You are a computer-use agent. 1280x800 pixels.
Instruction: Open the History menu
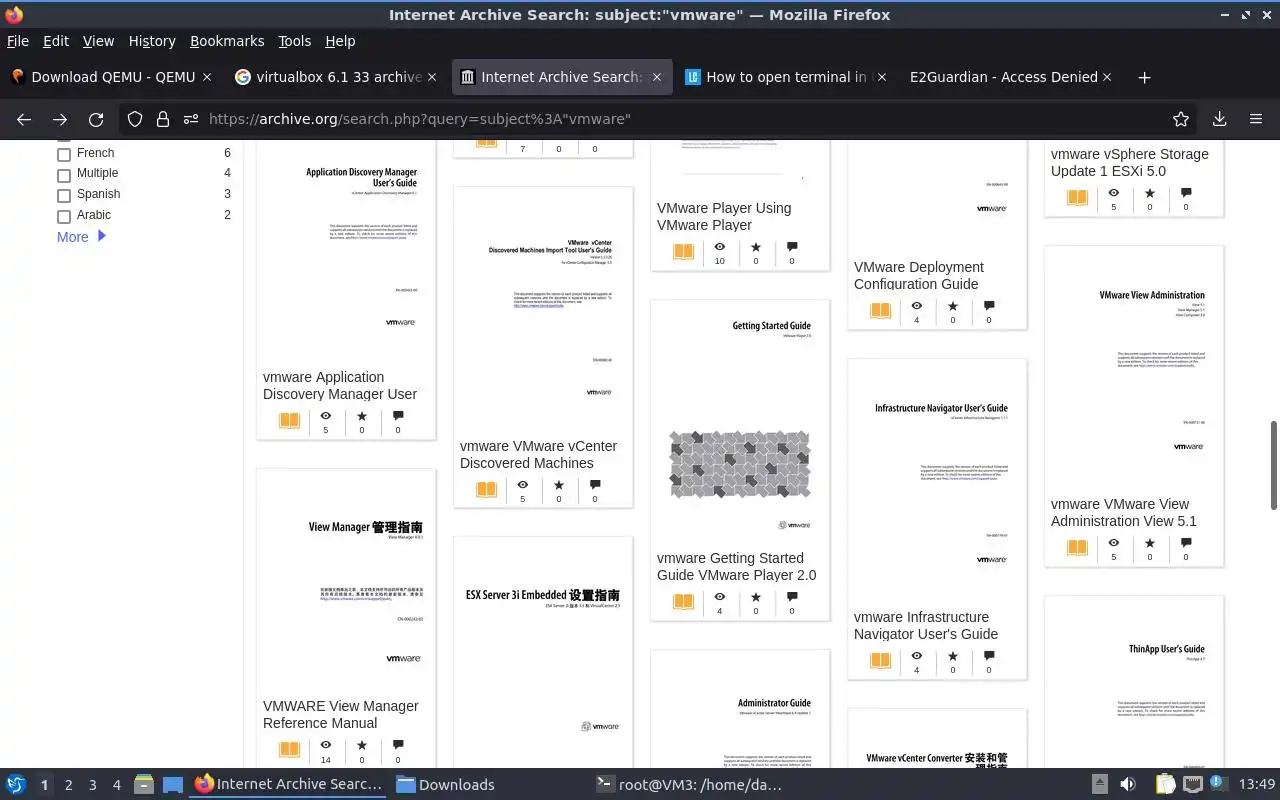152,41
